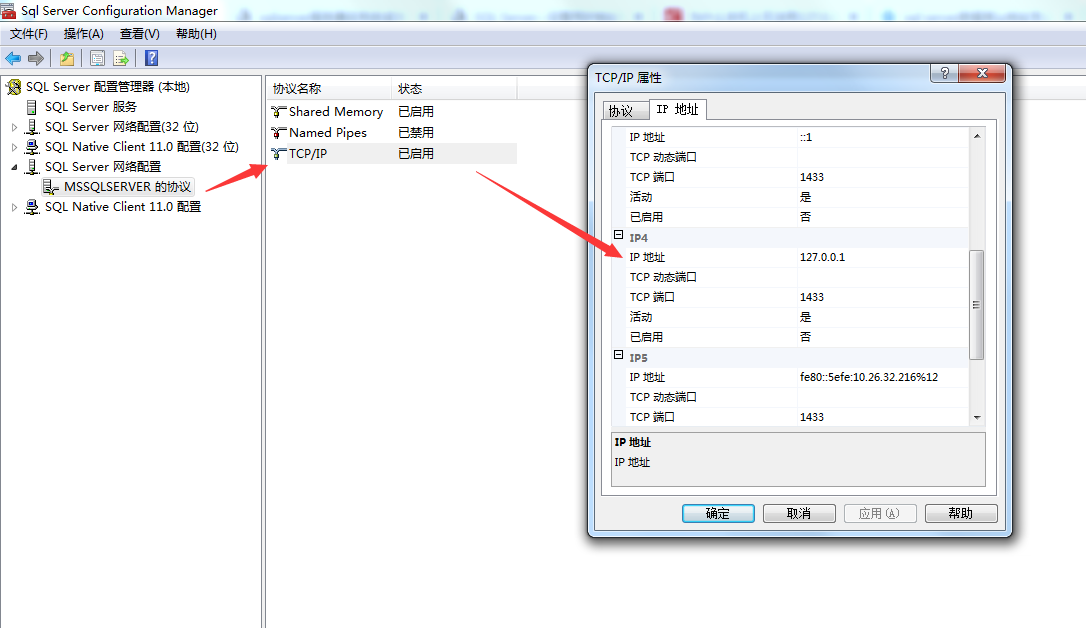Click the Configuration Manager title bar app icon
The height and width of the screenshot is (628, 1086).
[8, 10]
